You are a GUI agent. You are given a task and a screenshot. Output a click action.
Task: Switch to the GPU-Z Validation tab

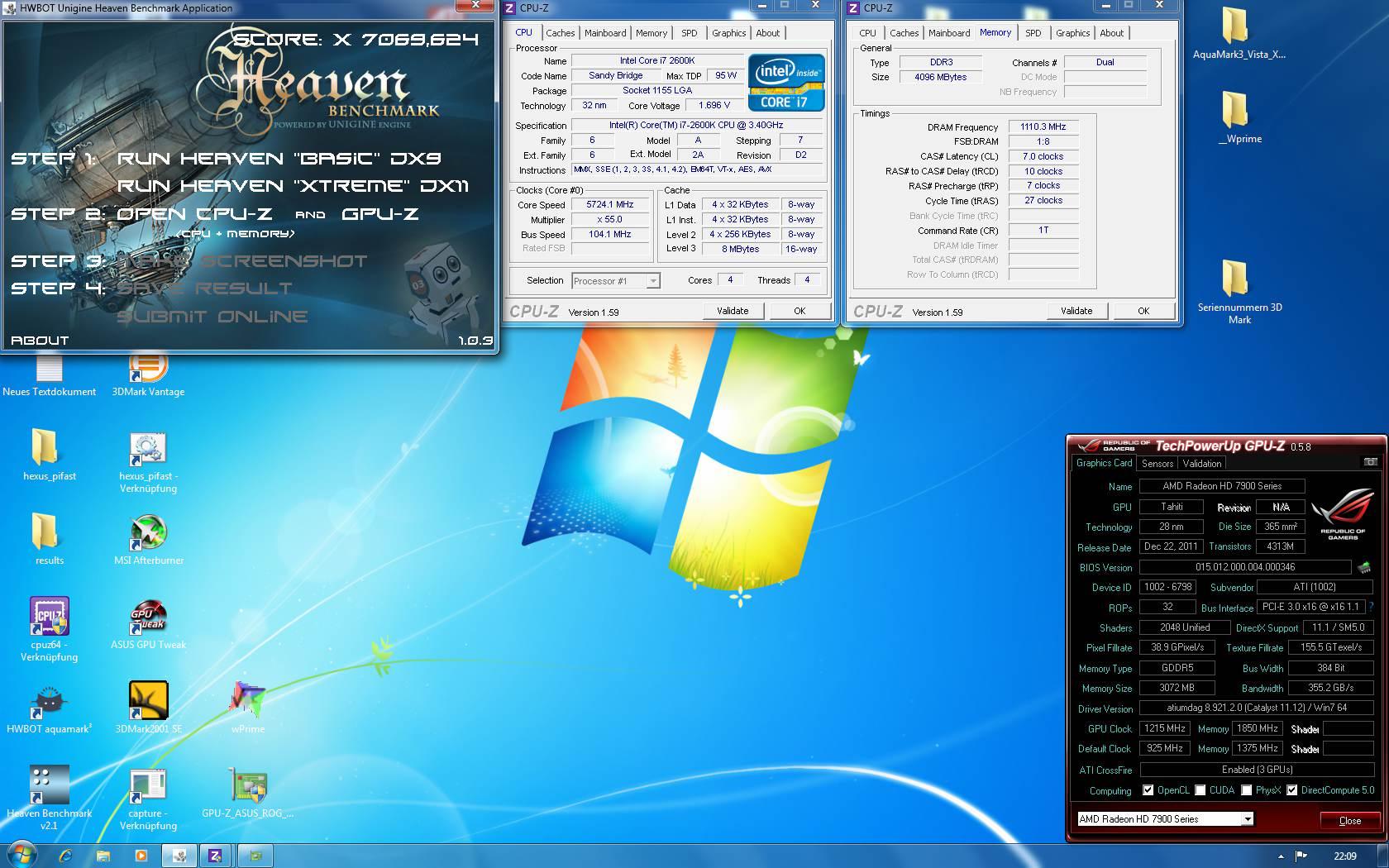tap(1202, 464)
